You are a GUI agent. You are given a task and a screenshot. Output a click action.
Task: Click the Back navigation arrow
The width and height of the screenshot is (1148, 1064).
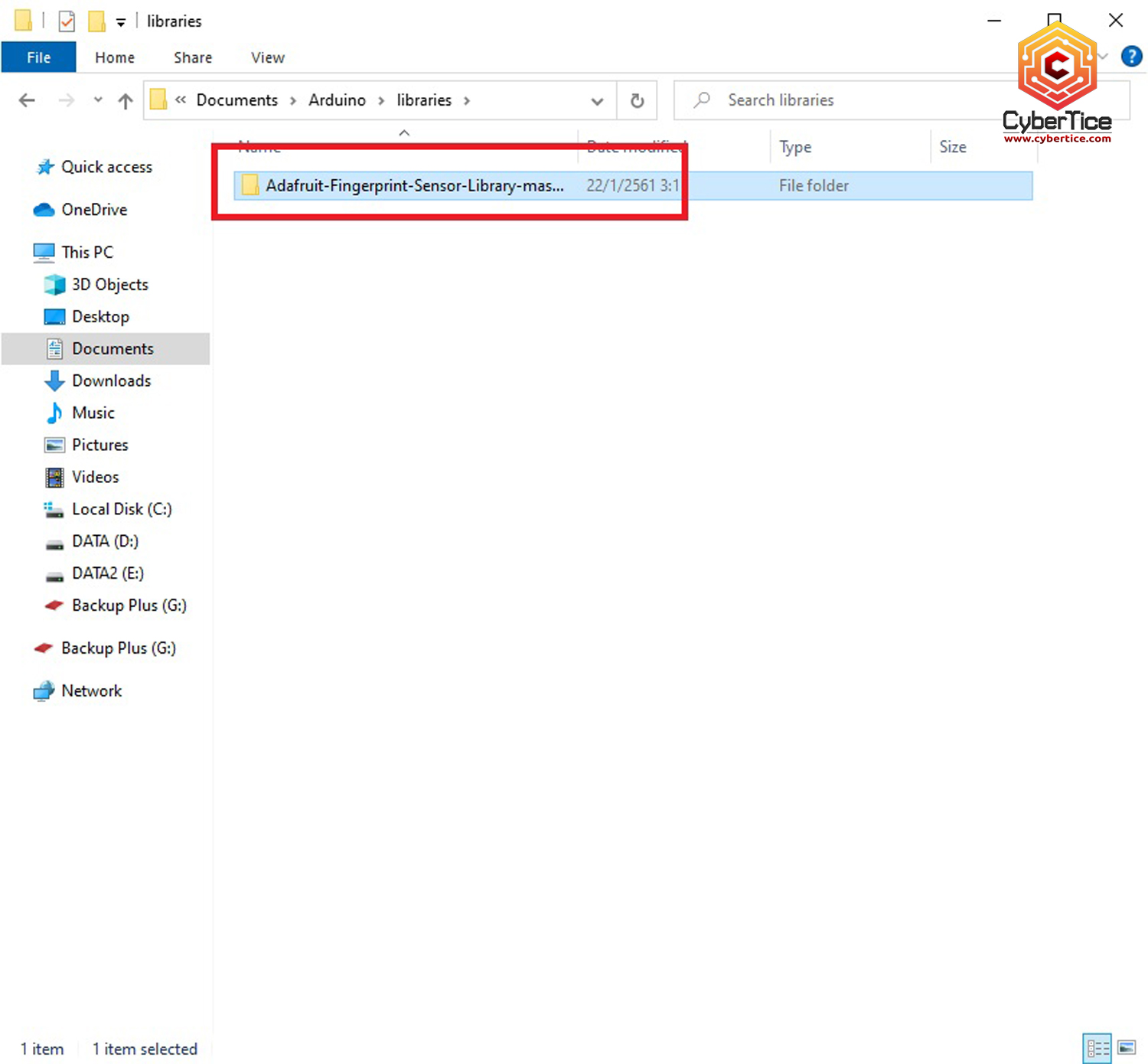tap(27, 100)
